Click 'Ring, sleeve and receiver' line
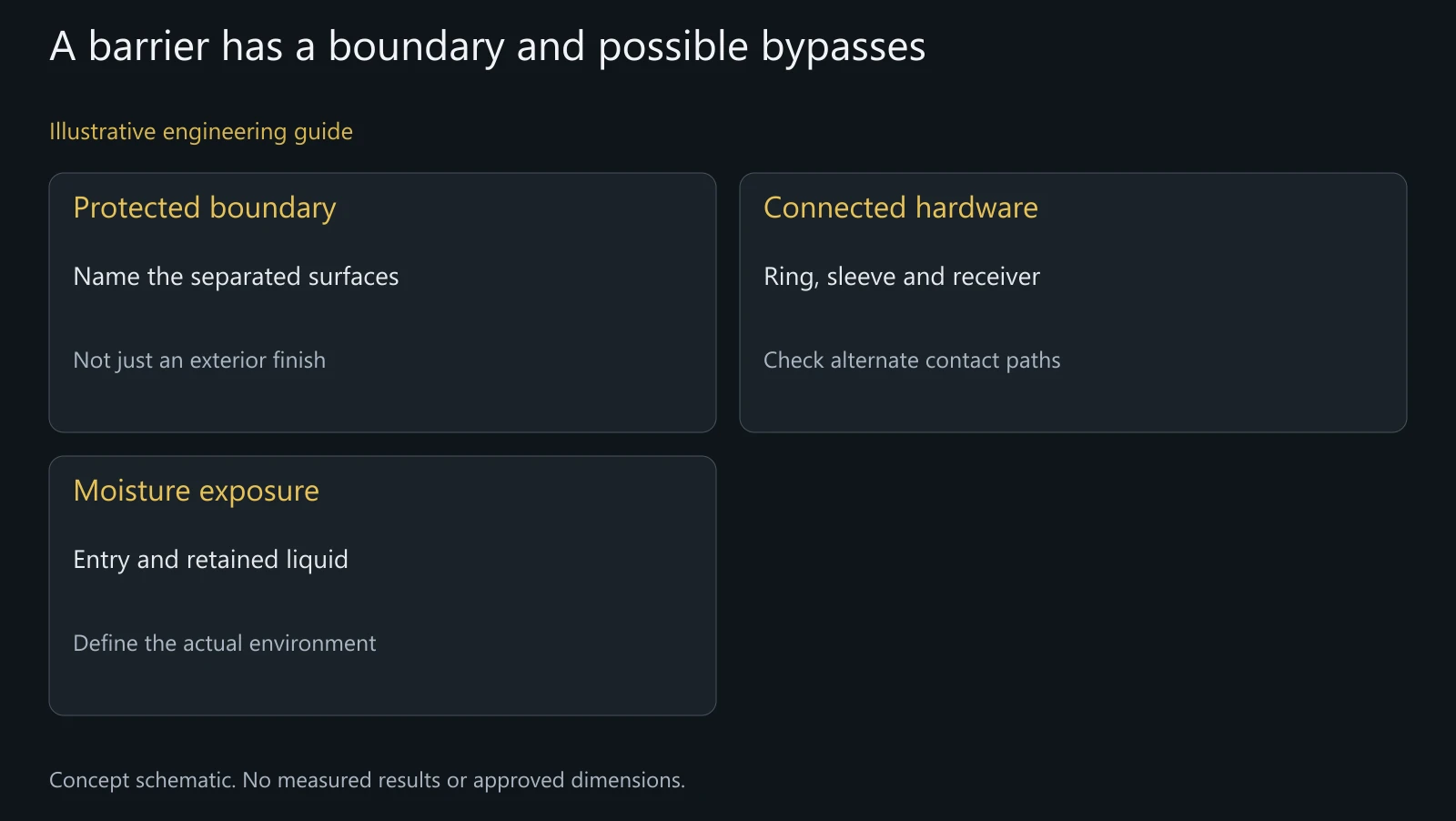1456x821 pixels. [x=902, y=277]
